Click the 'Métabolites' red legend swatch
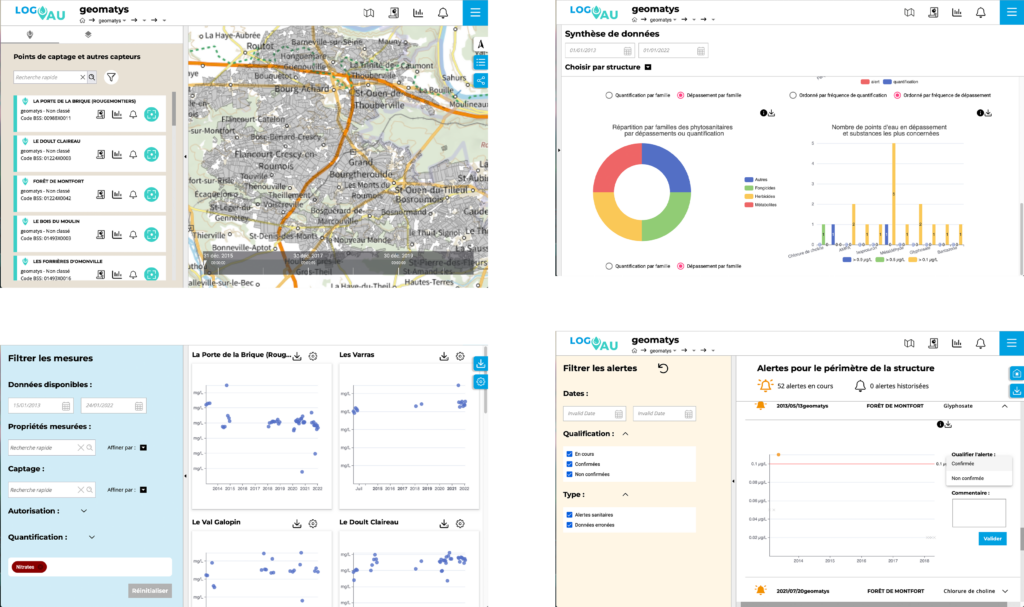This screenshot has height=607, width=1024. (748, 205)
